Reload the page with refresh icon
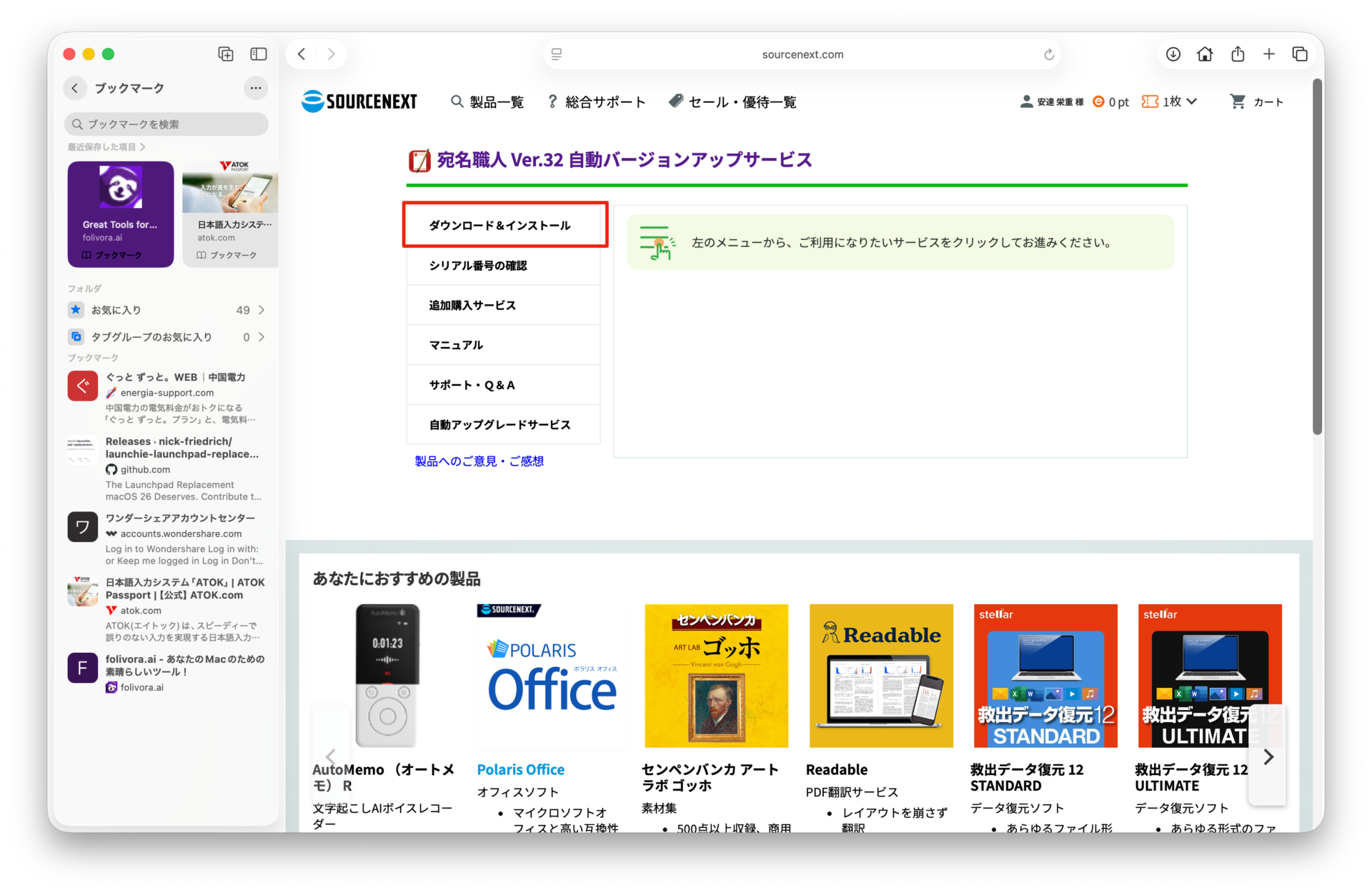1372x895 pixels. [1048, 55]
